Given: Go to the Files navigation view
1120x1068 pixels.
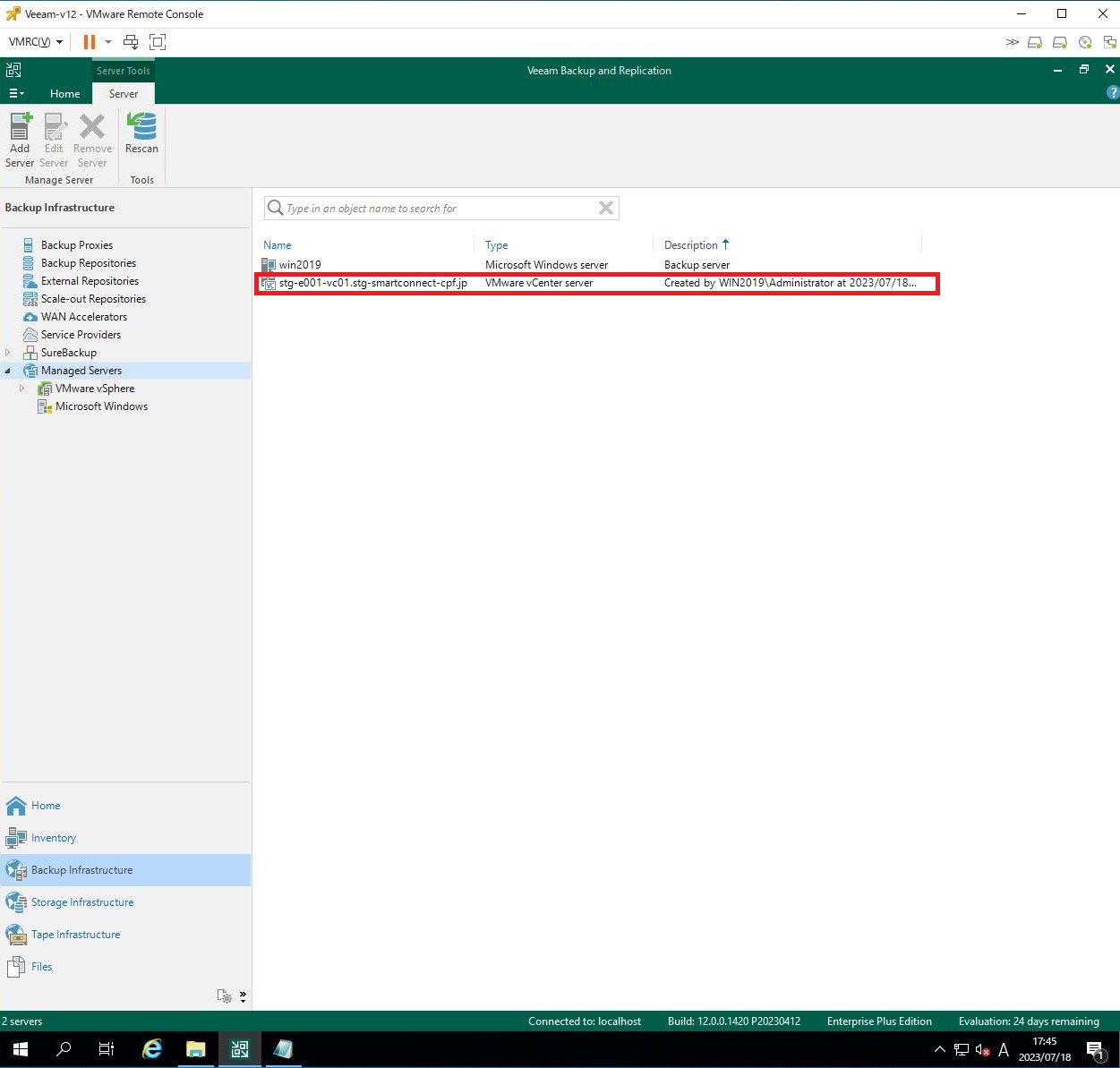Looking at the screenshot, I should tap(125, 967).
